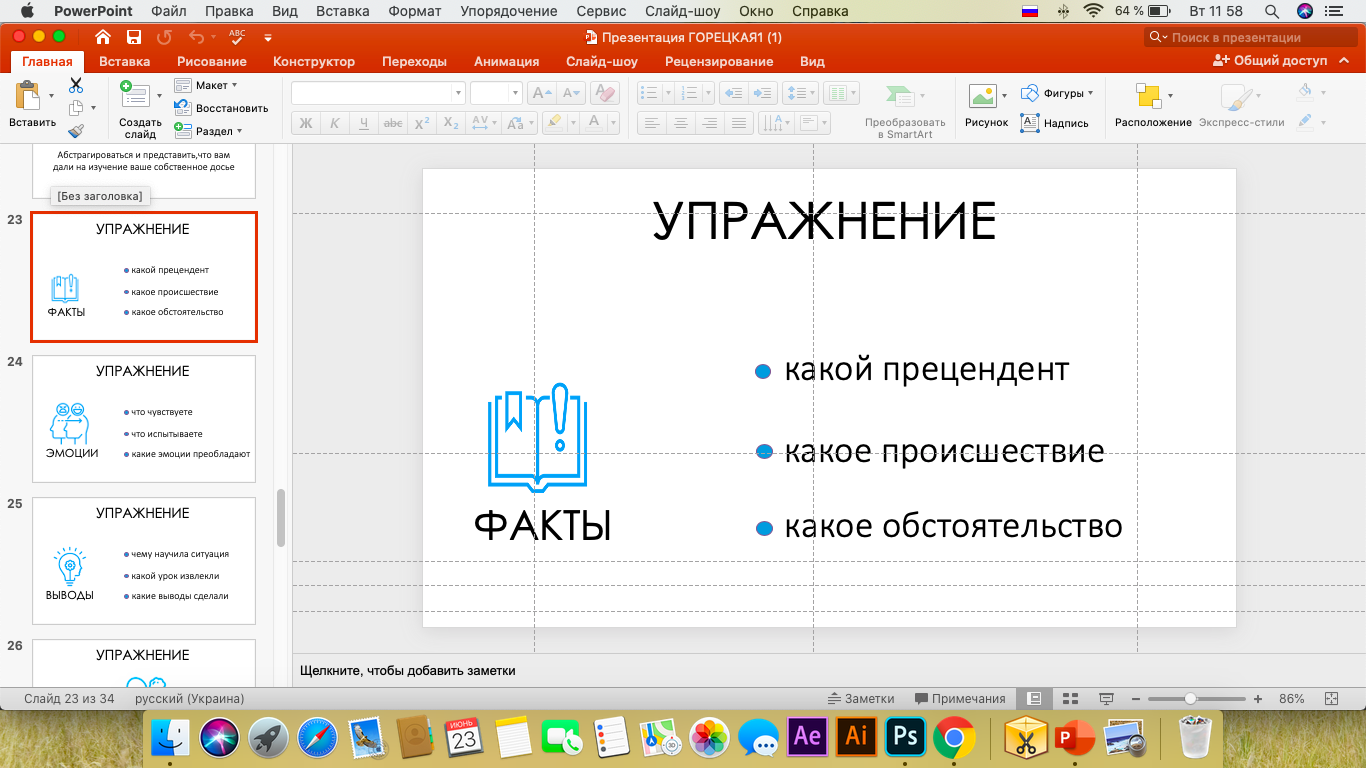Click the Cut scissors icon in ribbon
The height and width of the screenshot is (768, 1366).
pyautogui.click(x=76, y=86)
